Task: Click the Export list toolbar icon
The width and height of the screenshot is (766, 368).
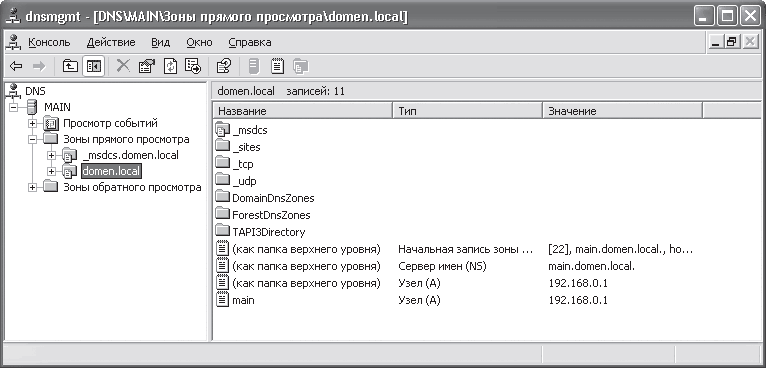Action: [192, 66]
